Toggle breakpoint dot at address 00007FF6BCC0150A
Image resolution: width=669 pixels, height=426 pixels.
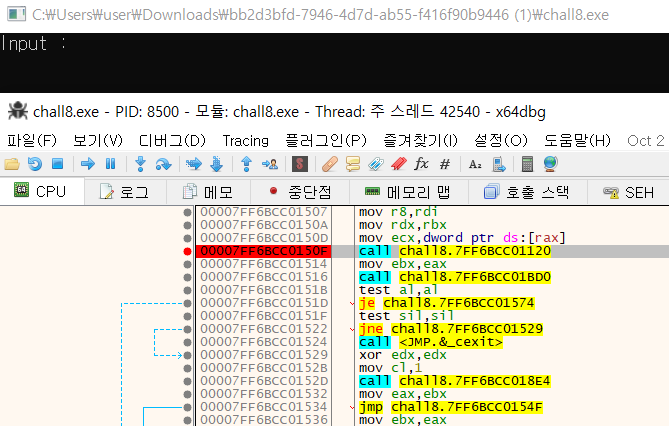187,225
